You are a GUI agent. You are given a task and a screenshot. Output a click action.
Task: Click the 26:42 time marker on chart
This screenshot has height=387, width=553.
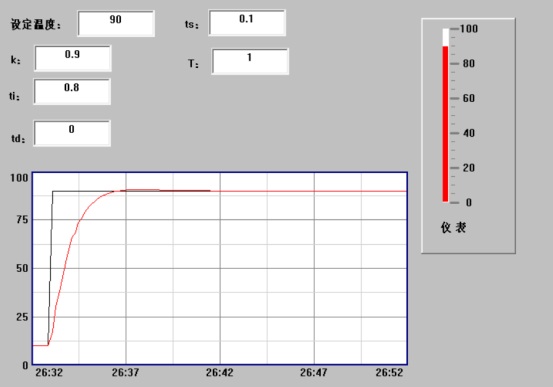point(220,373)
